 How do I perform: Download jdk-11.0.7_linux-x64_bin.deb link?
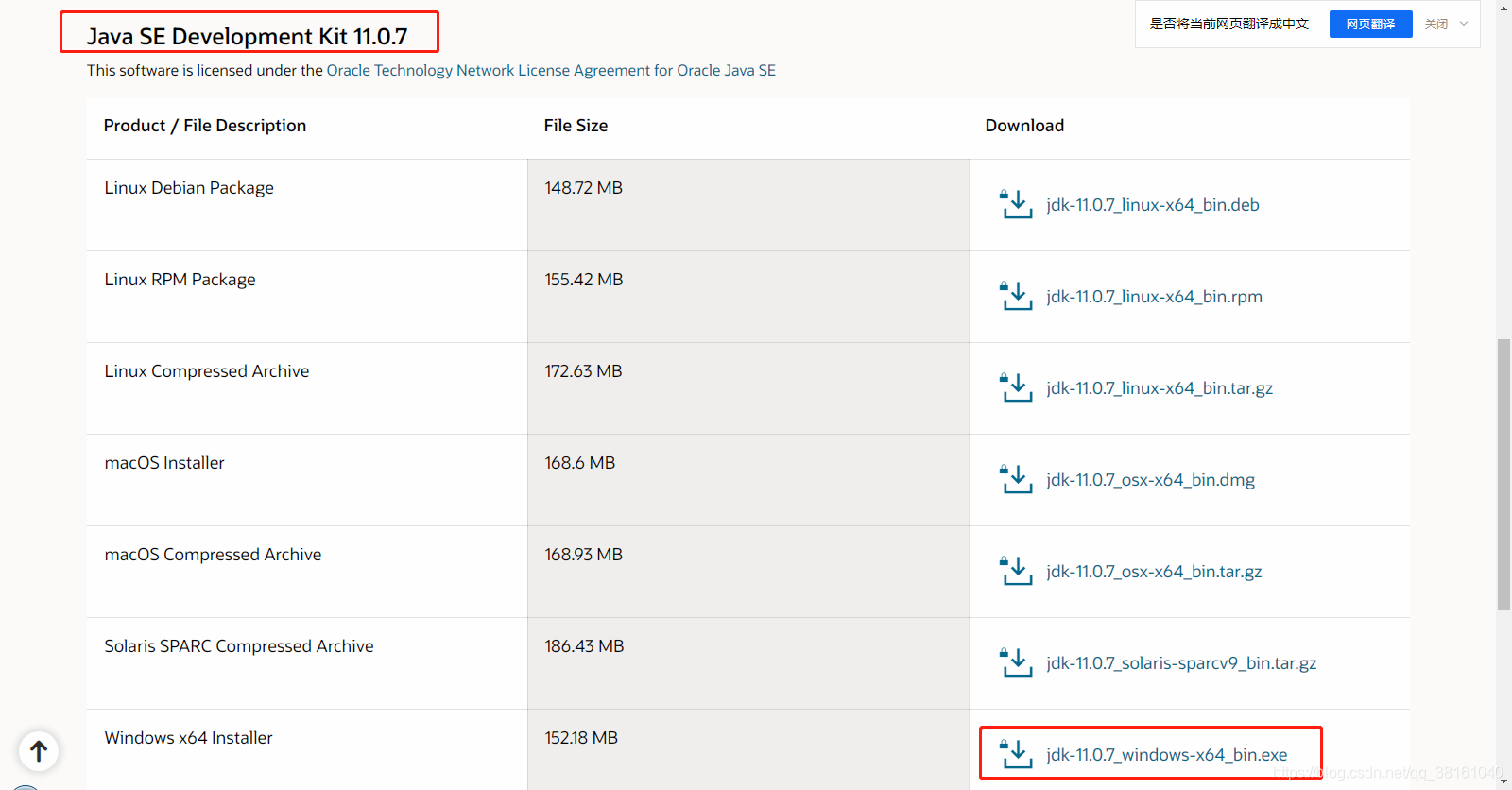click(1153, 205)
